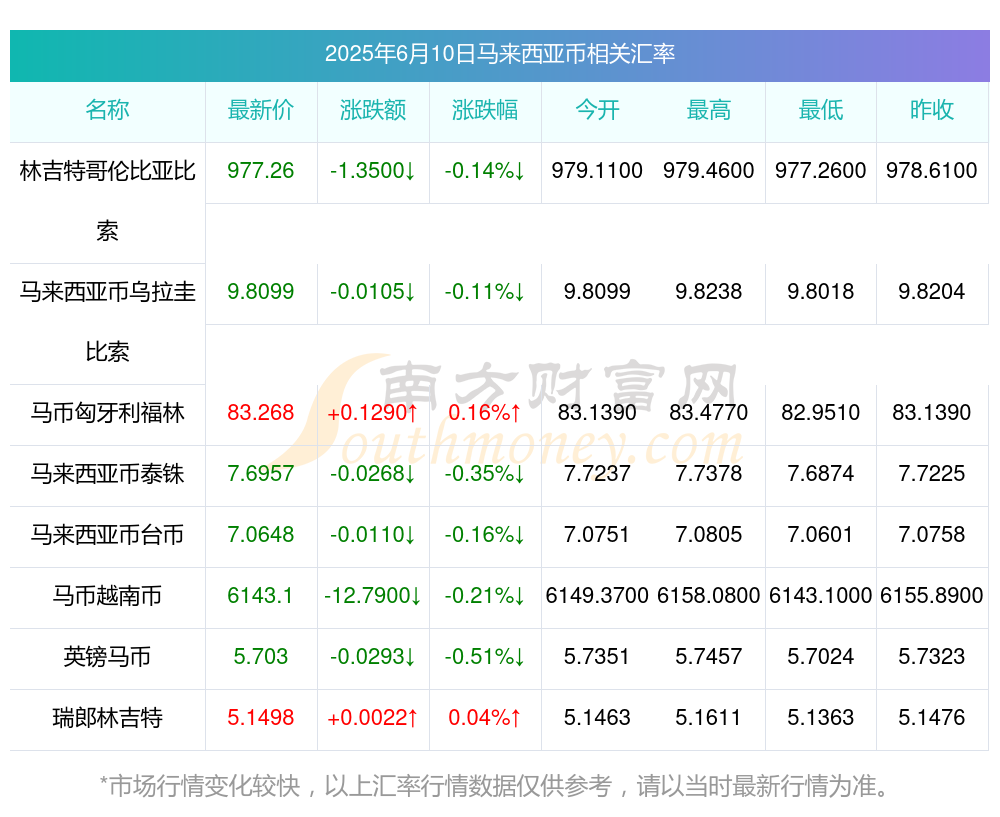The image size is (1000, 817).
Task: Click change value -0.0293↓
Action: 373,657
